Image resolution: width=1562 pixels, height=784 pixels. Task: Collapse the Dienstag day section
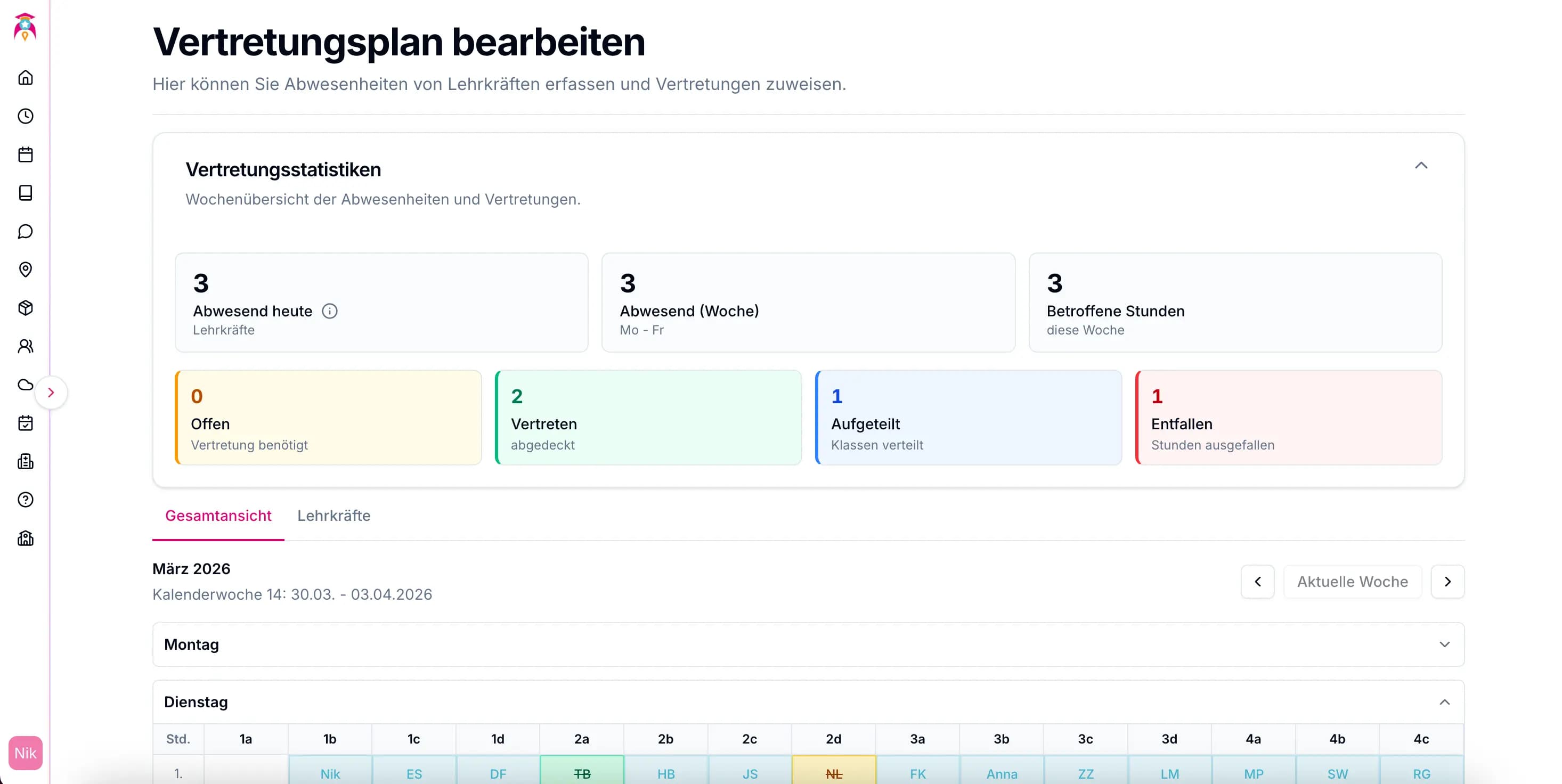1445,701
